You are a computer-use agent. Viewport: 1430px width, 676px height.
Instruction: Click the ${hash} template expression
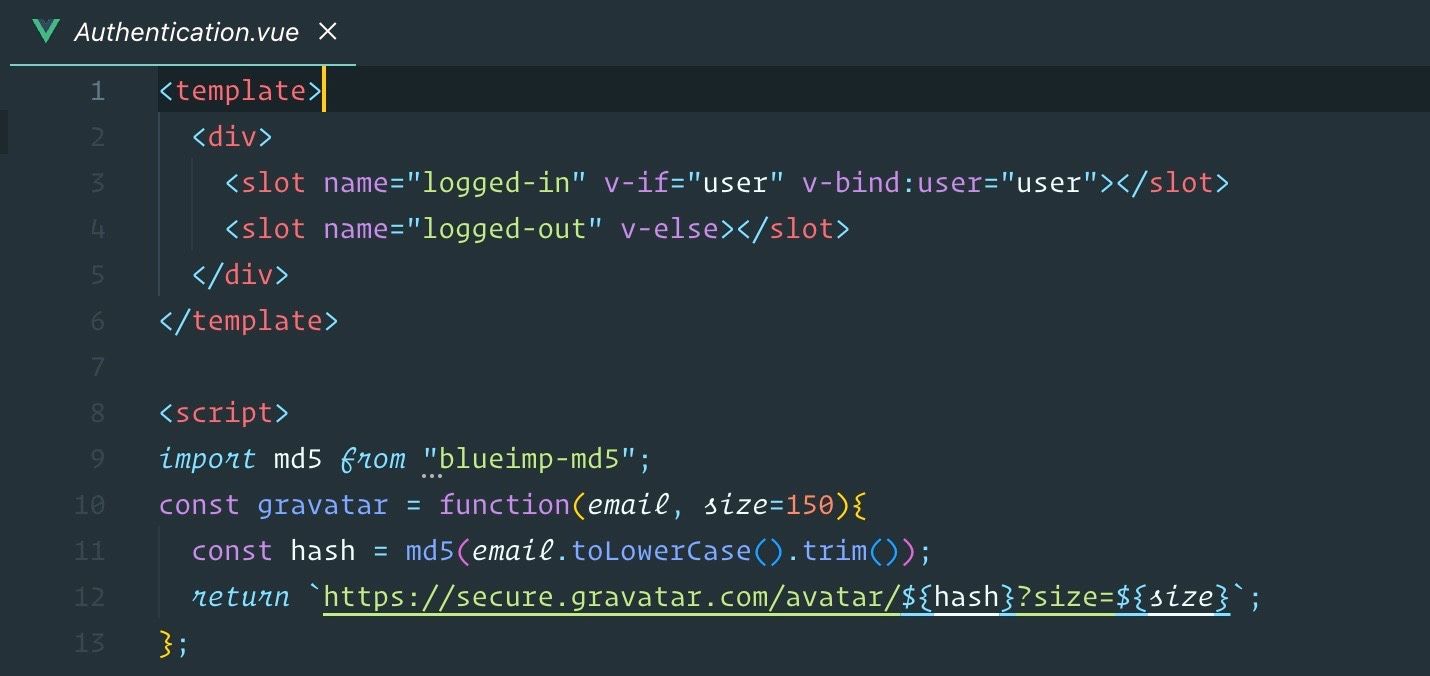959,598
